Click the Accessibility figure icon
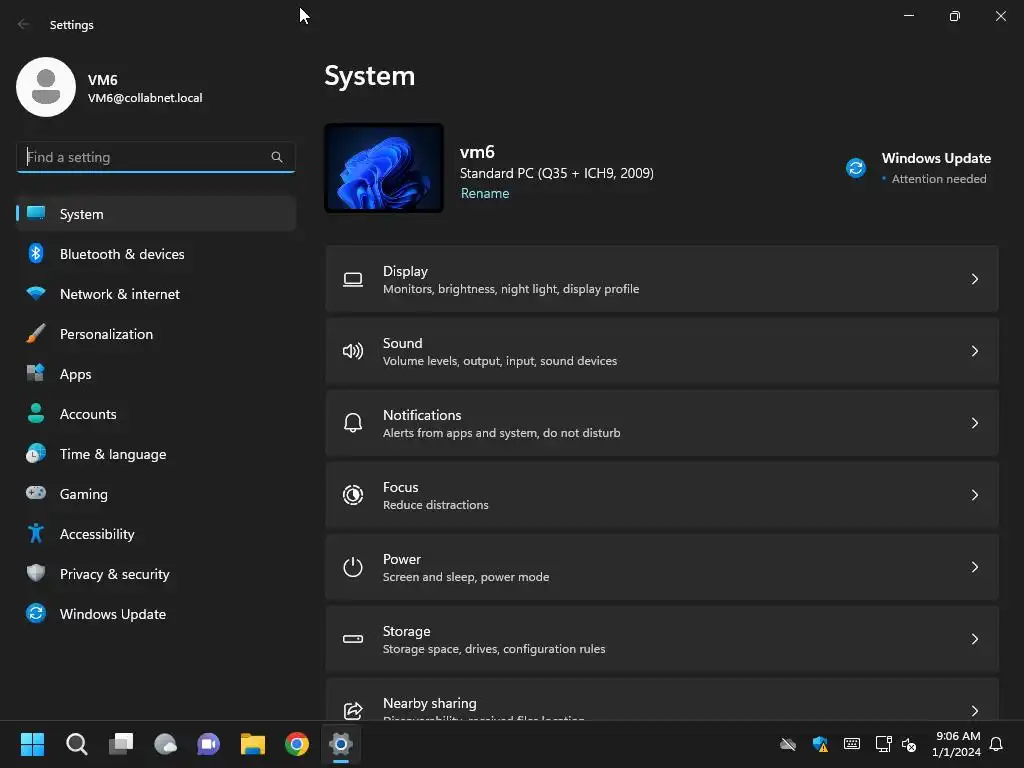The height and width of the screenshot is (768, 1024). pyautogui.click(x=36, y=534)
